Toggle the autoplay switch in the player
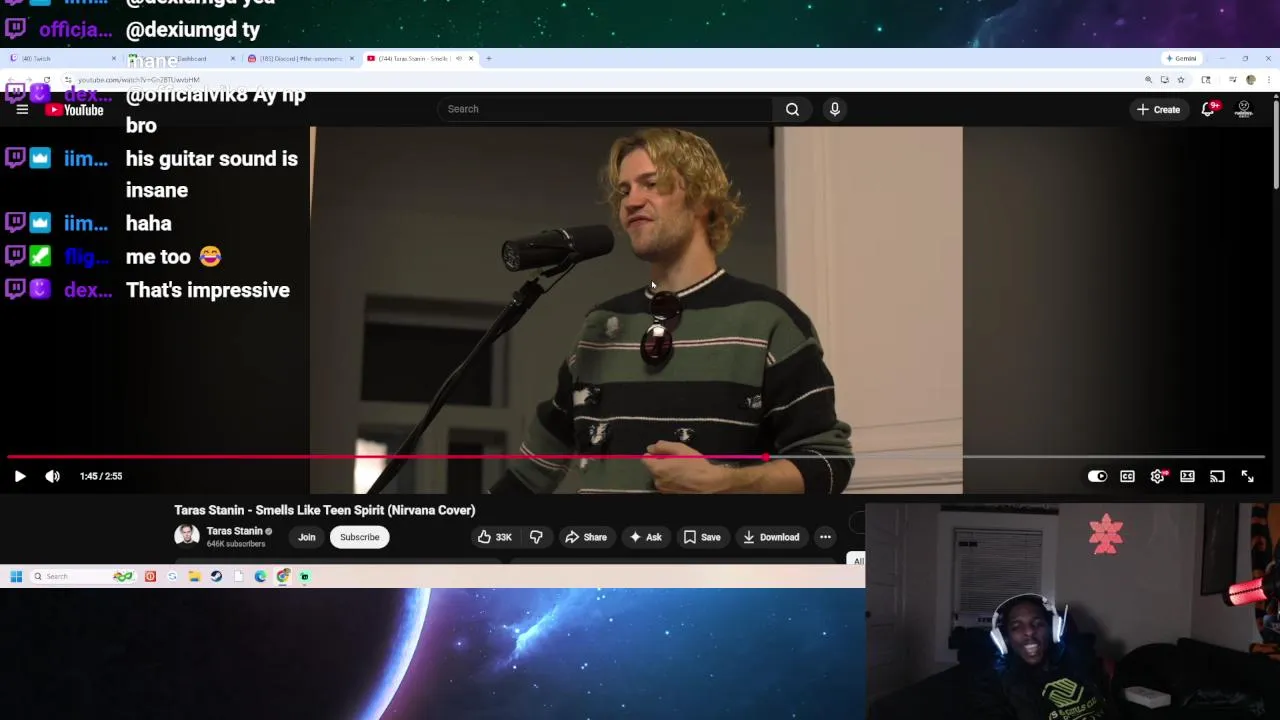This screenshot has height=720, width=1280. click(x=1097, y=476)
